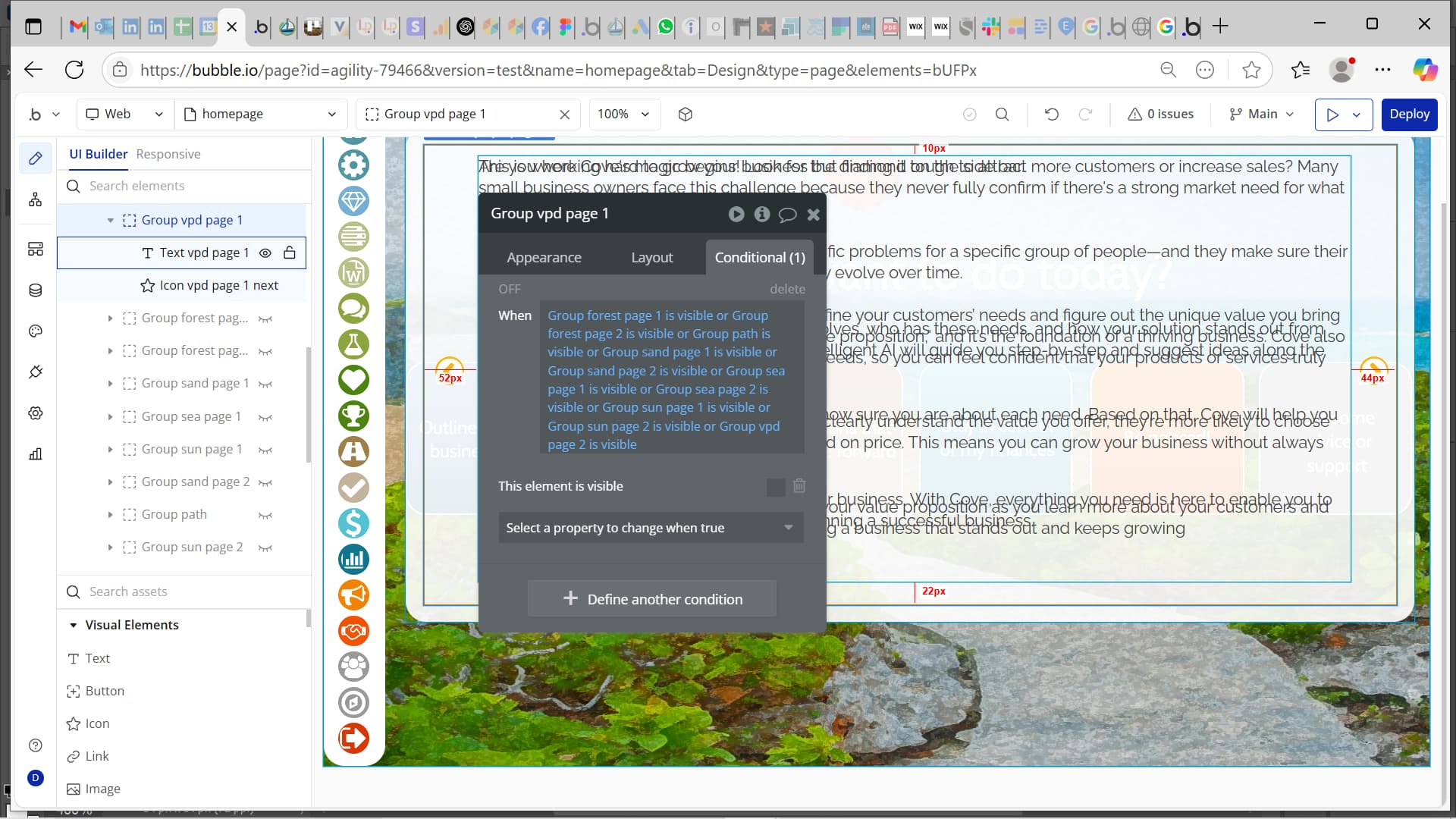Image resolution: width=1456 pixels, height=819 pixels.
Task: Switch to the Layout tab
Action: [x=652, y=258]
